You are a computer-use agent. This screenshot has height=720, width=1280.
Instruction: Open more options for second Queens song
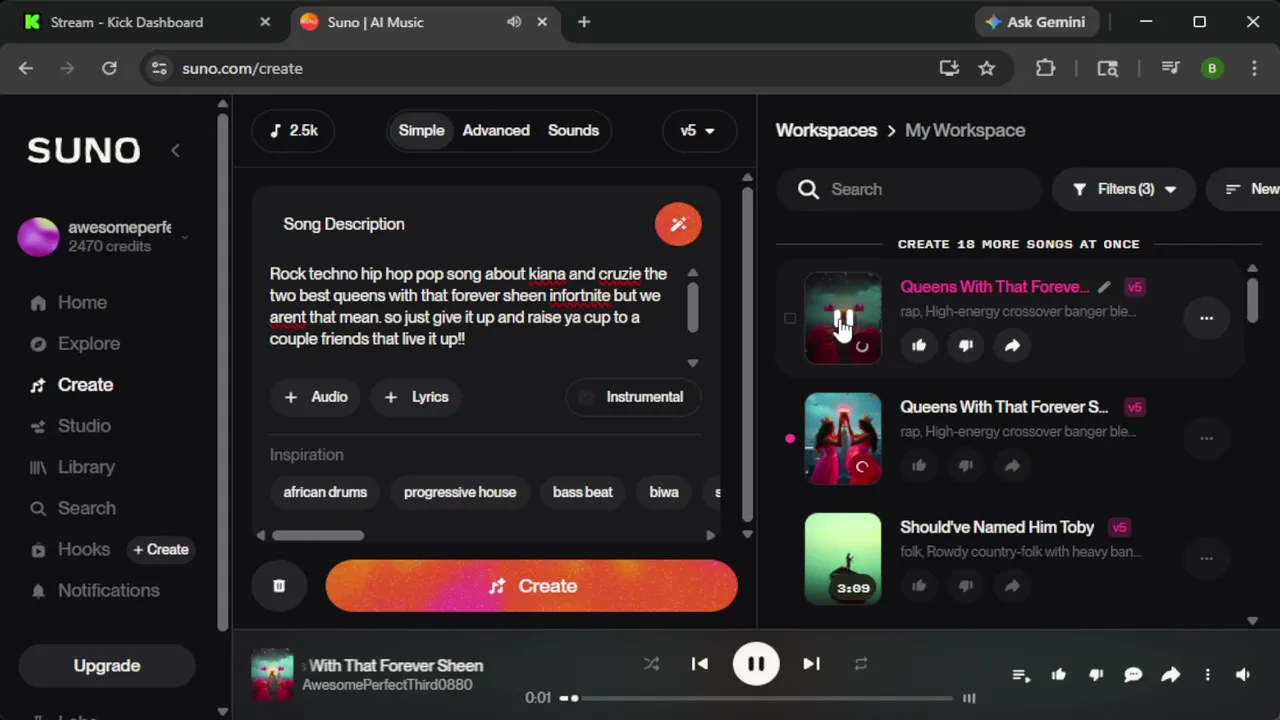pos(1206,438)
